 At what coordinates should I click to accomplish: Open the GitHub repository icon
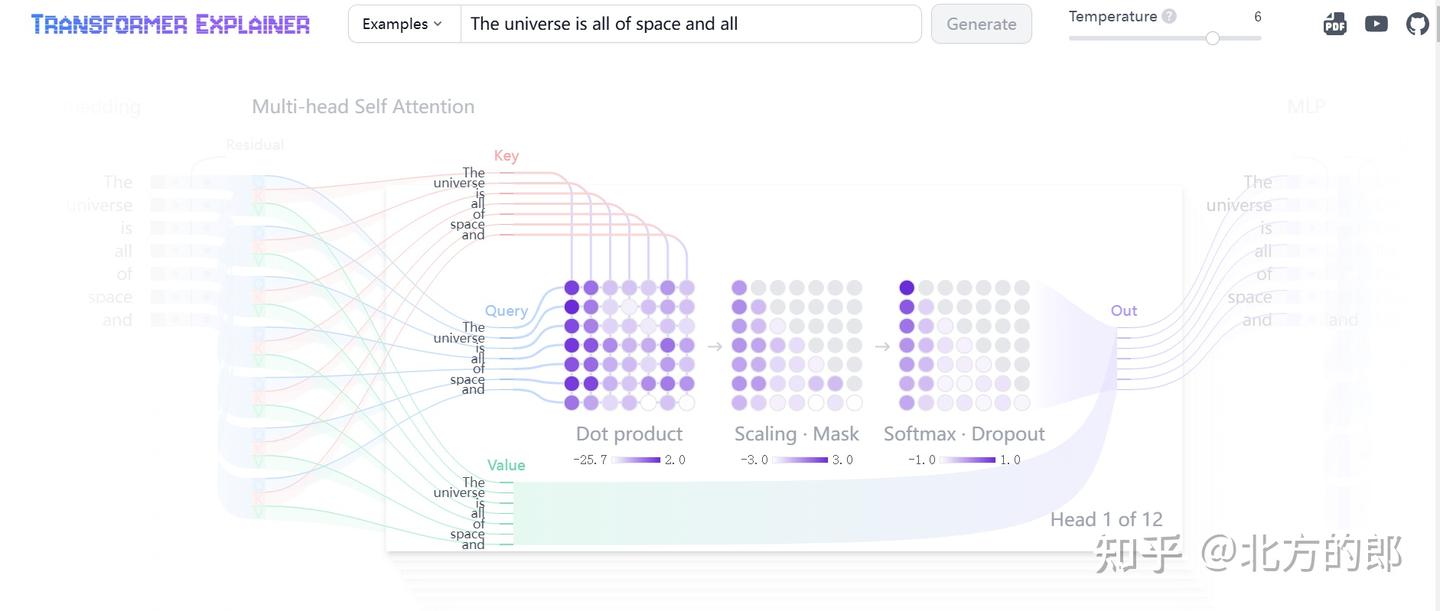pos(1417,24)
